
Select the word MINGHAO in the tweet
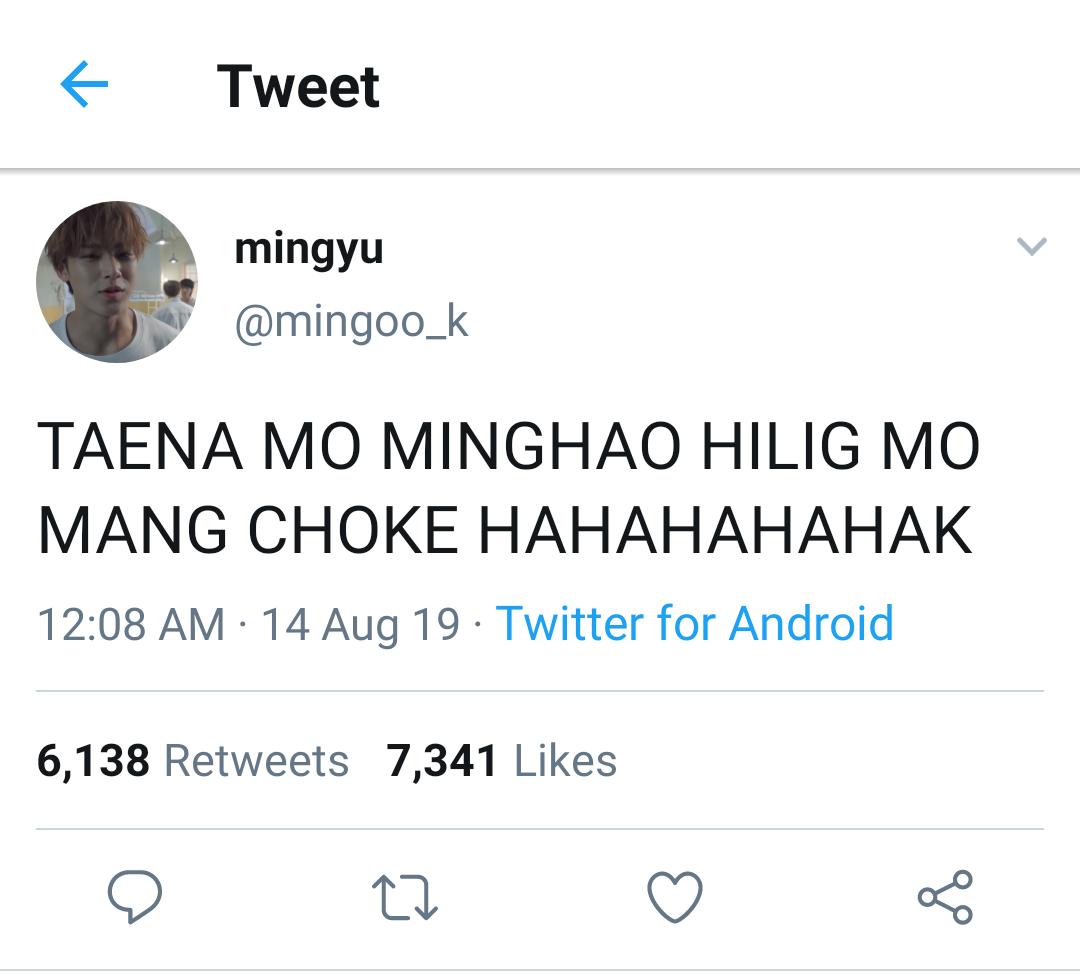coord(531,446)
